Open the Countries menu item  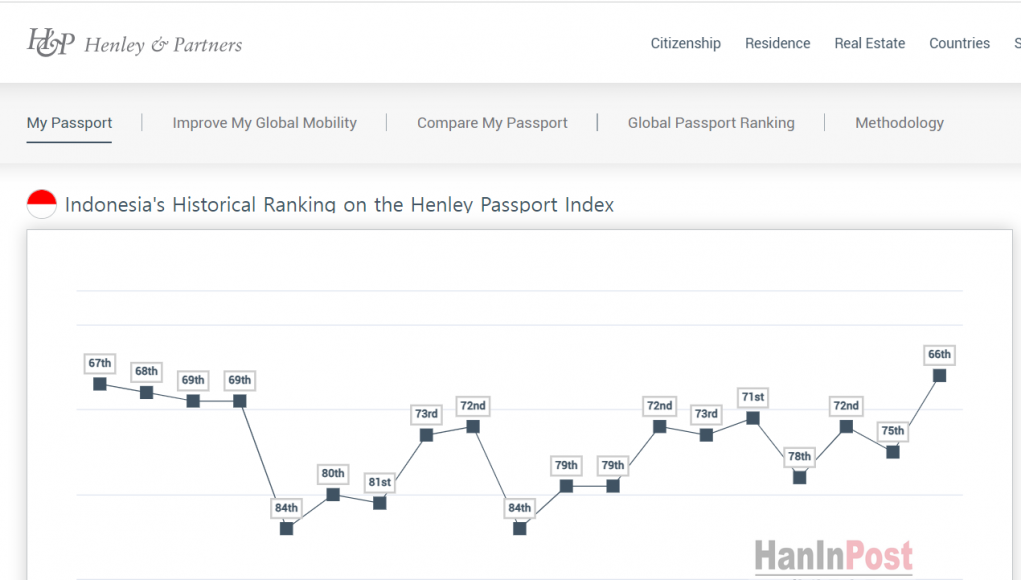(x=959, y=43)
